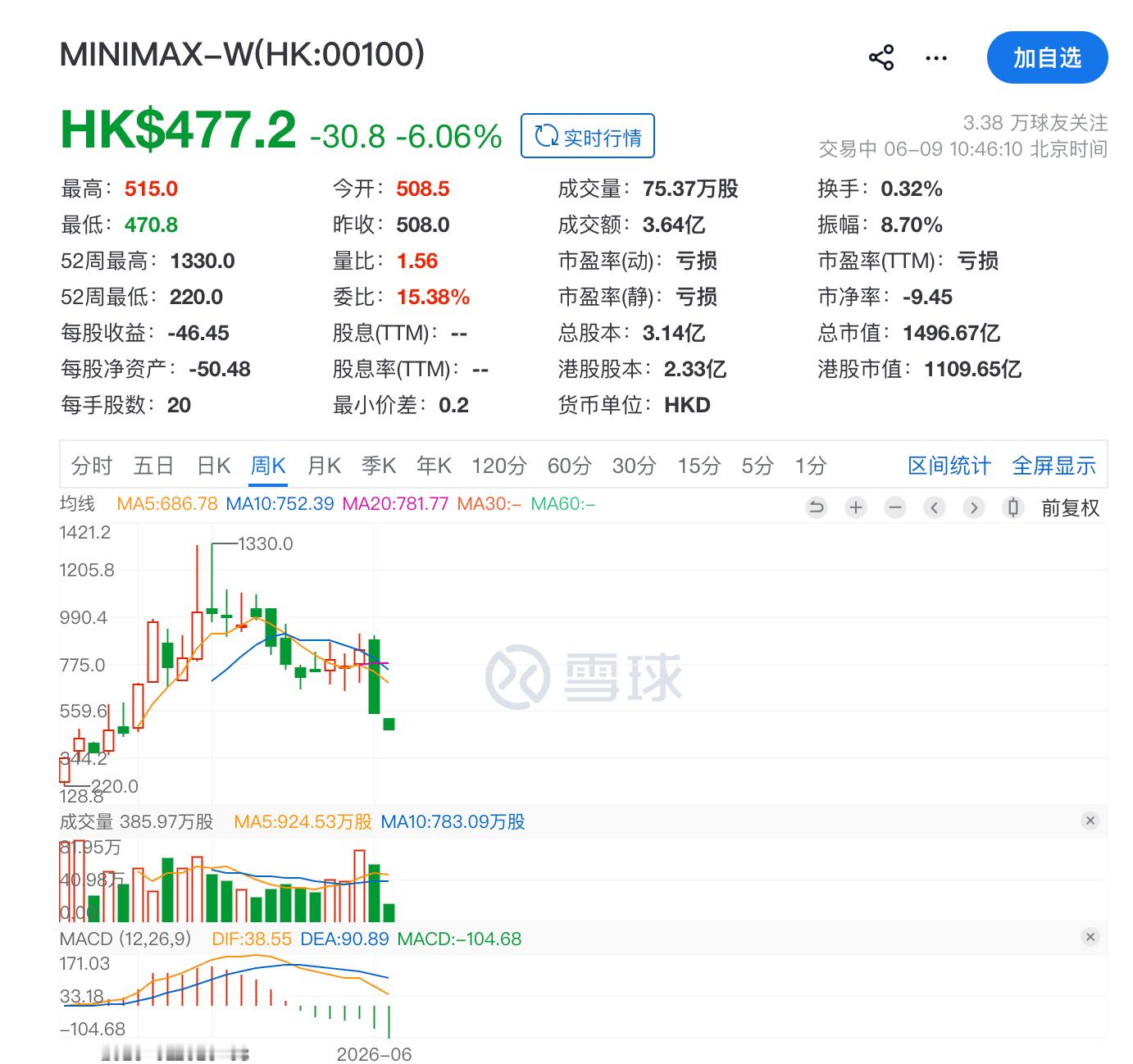Select the 60分 interval tab
1133x1064 pixels.
pyautogui.click(x=569, y=466)
